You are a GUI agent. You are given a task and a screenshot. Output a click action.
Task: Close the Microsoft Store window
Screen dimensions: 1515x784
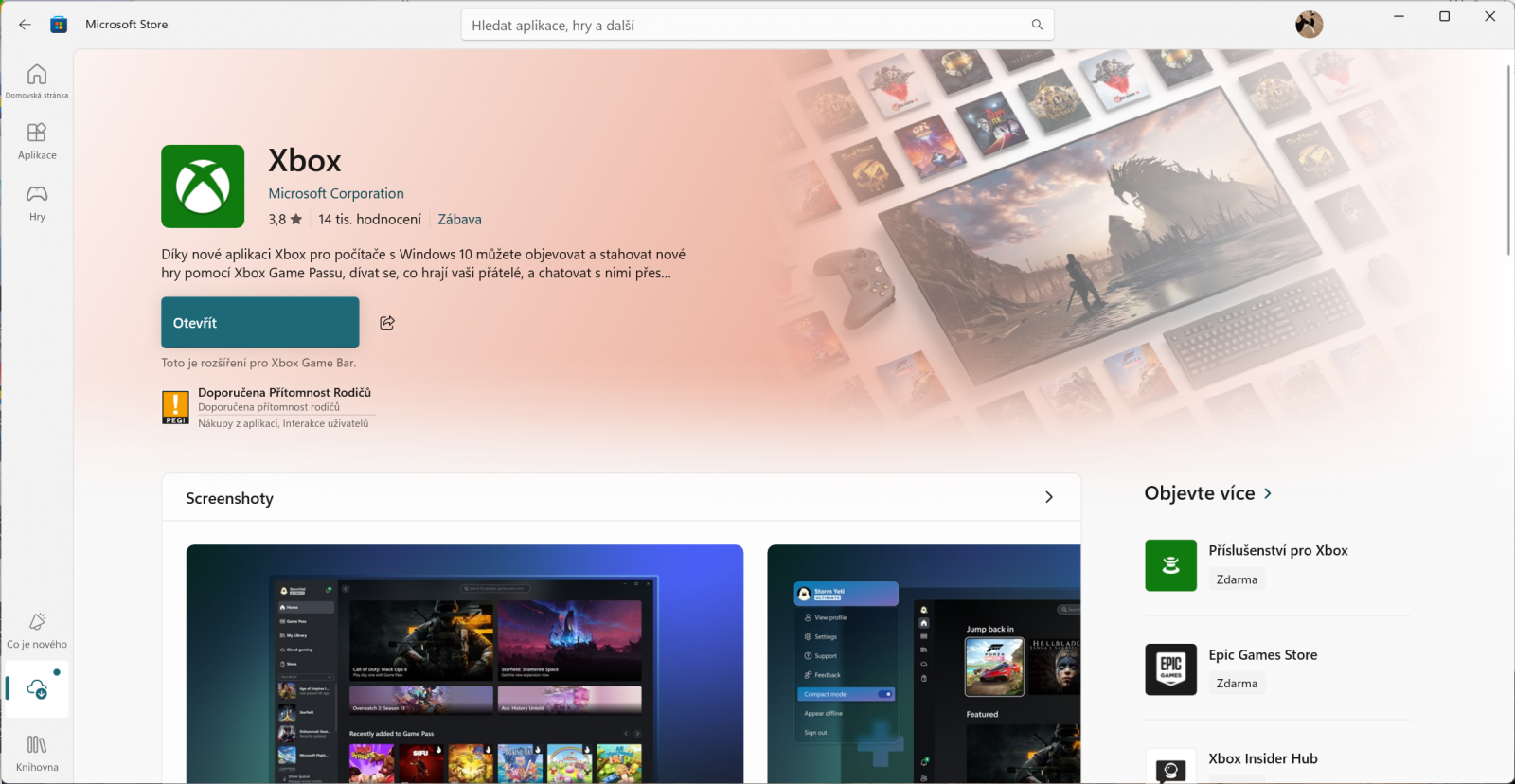(x=1490, y=16)
